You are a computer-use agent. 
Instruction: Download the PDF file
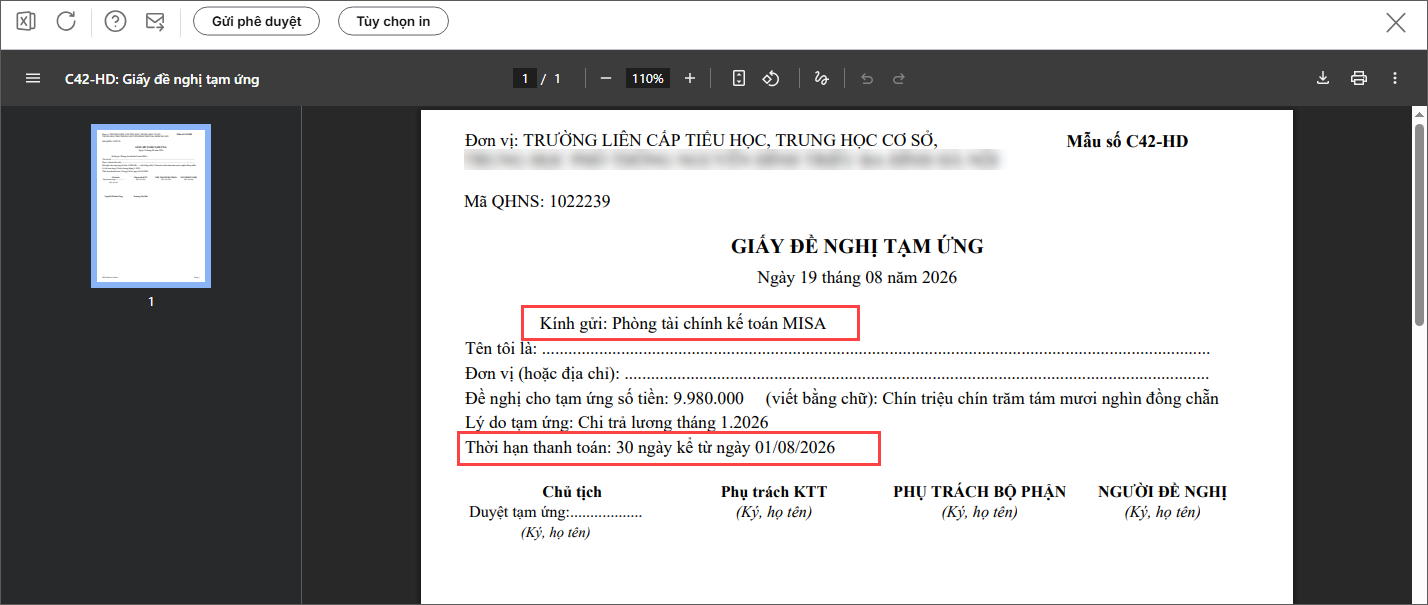[x=1323, y=78]
